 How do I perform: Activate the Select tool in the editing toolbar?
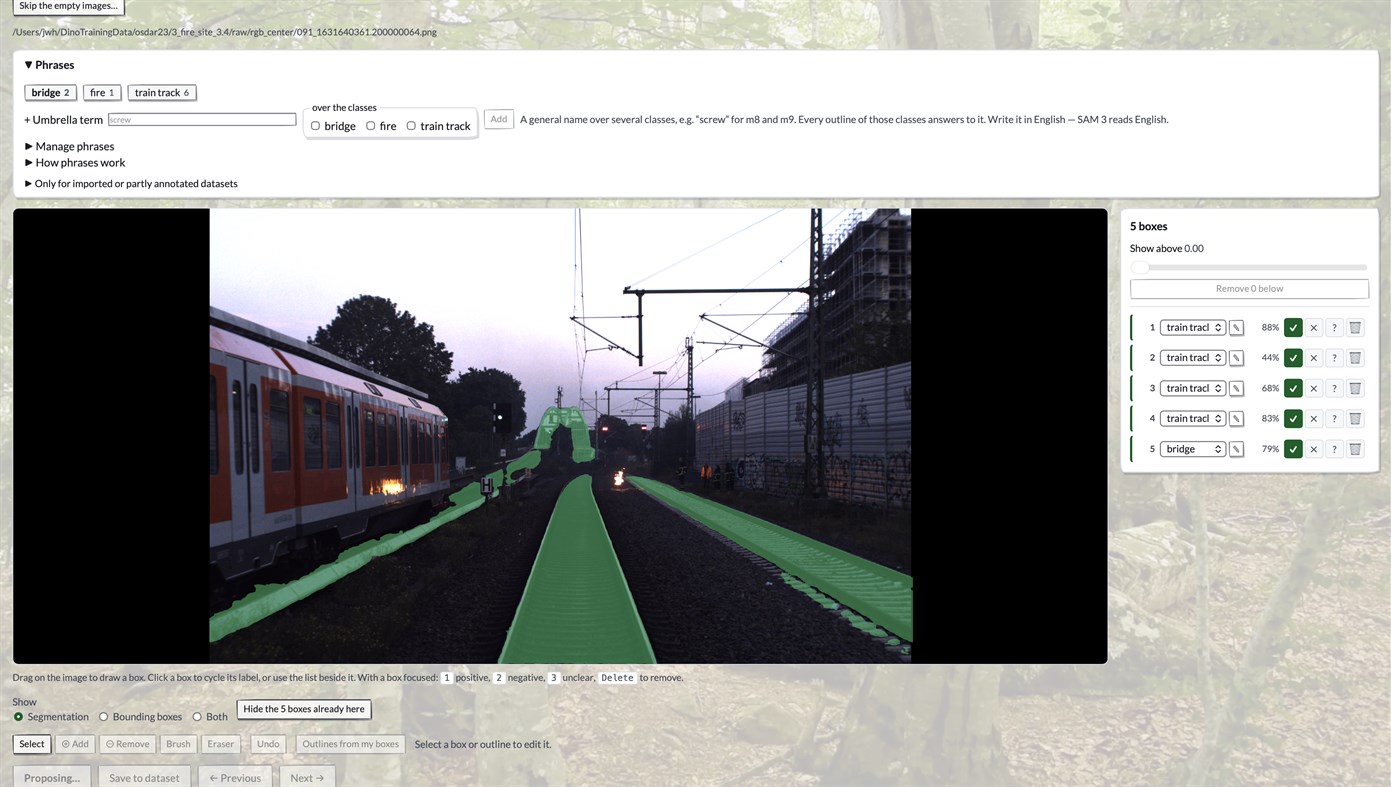coord(32,744)
